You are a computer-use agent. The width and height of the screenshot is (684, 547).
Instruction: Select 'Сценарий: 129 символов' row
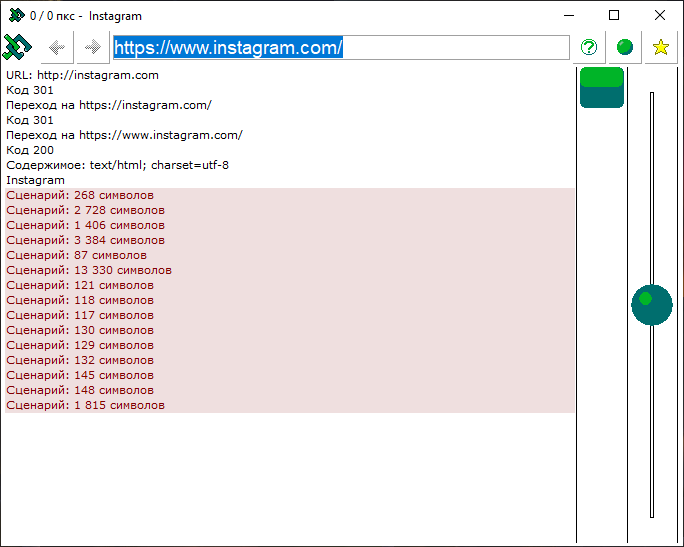[x=290, y=345]
